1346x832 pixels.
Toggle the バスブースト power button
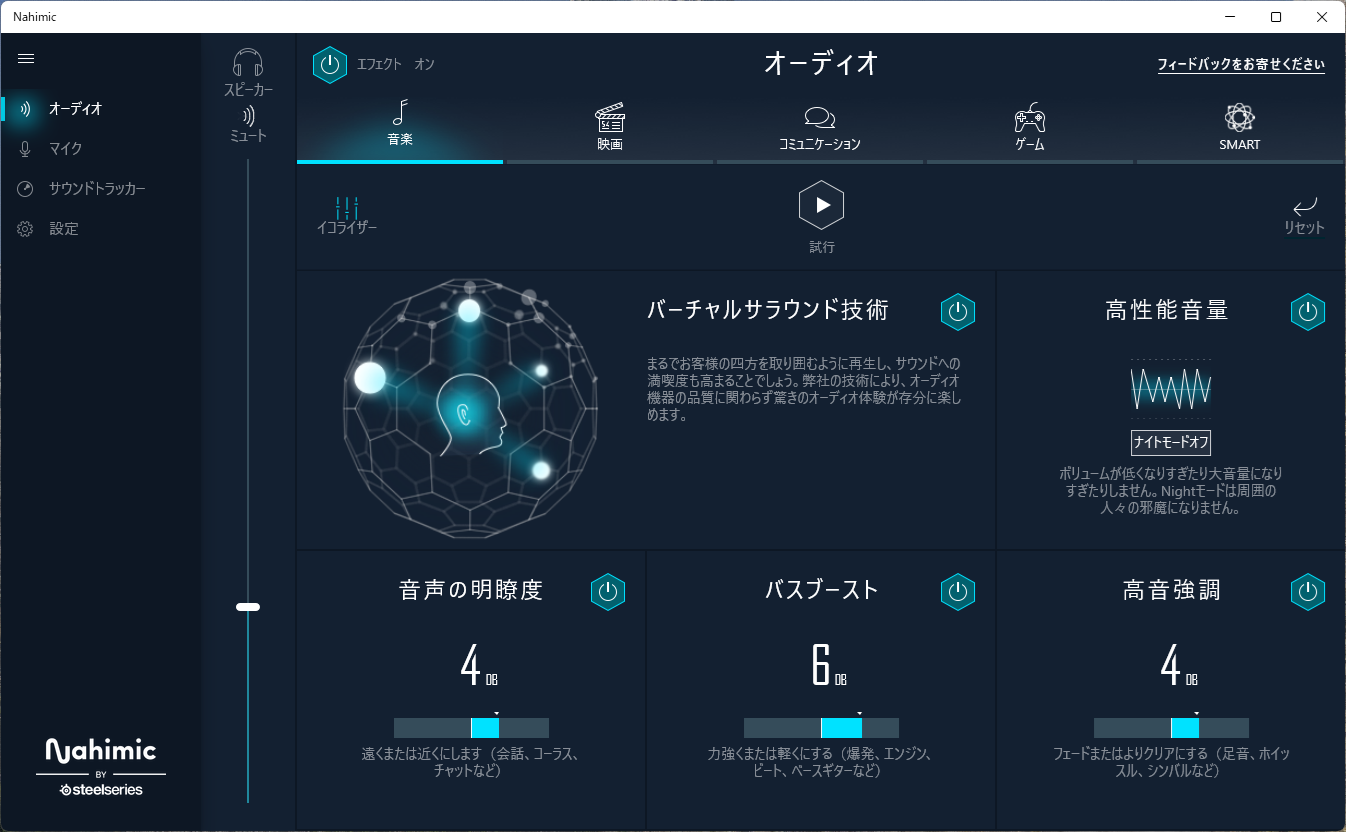[958, 592]
